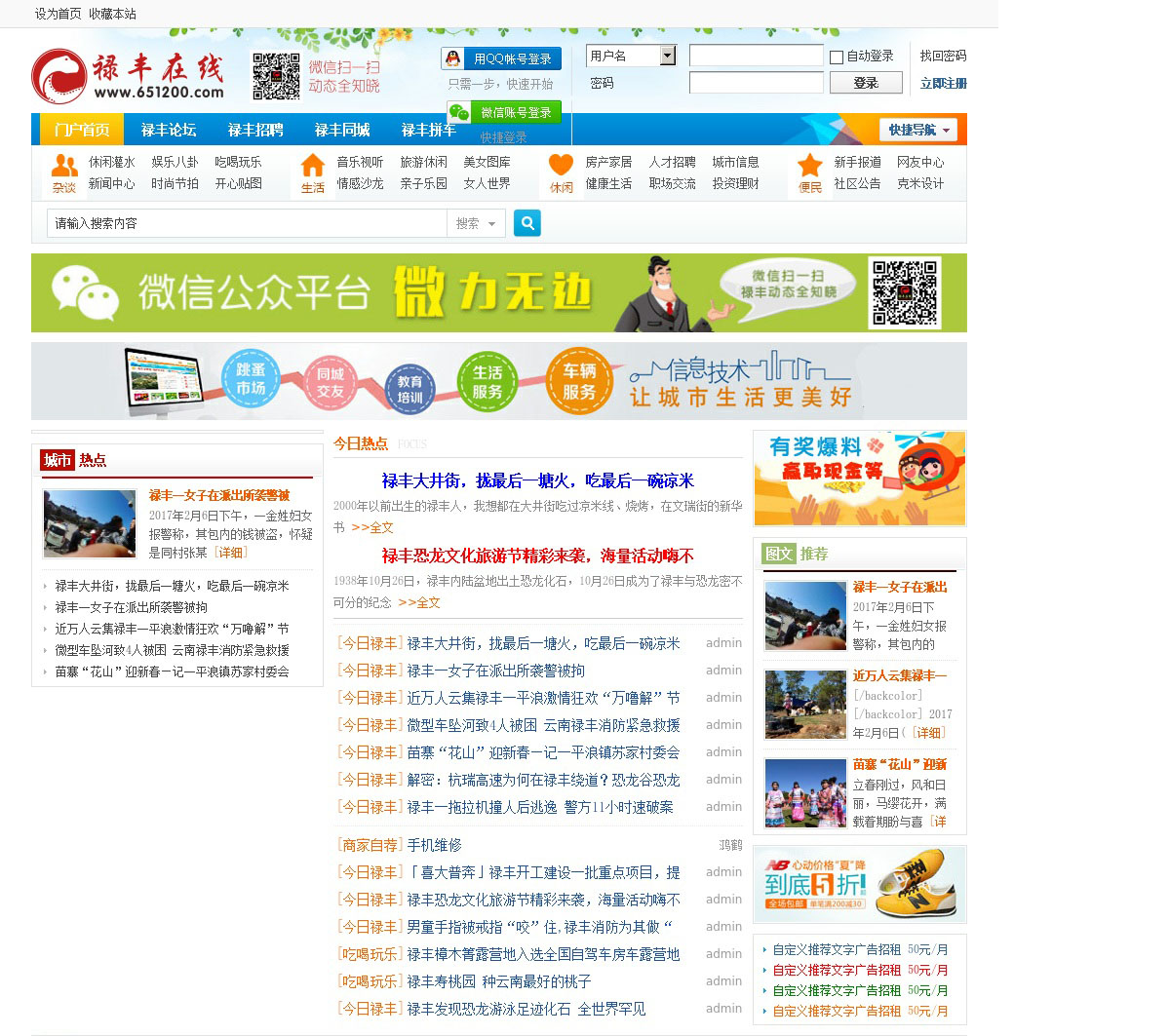
Task: Open the 娱乐八卦 forum link
Action: click(x=175, y=162)
